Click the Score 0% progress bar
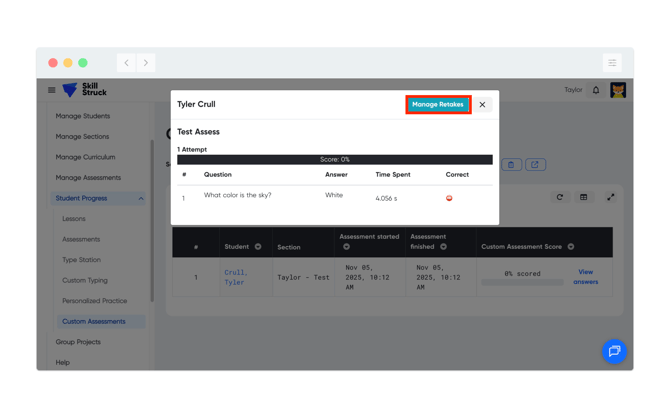This screenshot has width=670, height=418. (334, 159)
